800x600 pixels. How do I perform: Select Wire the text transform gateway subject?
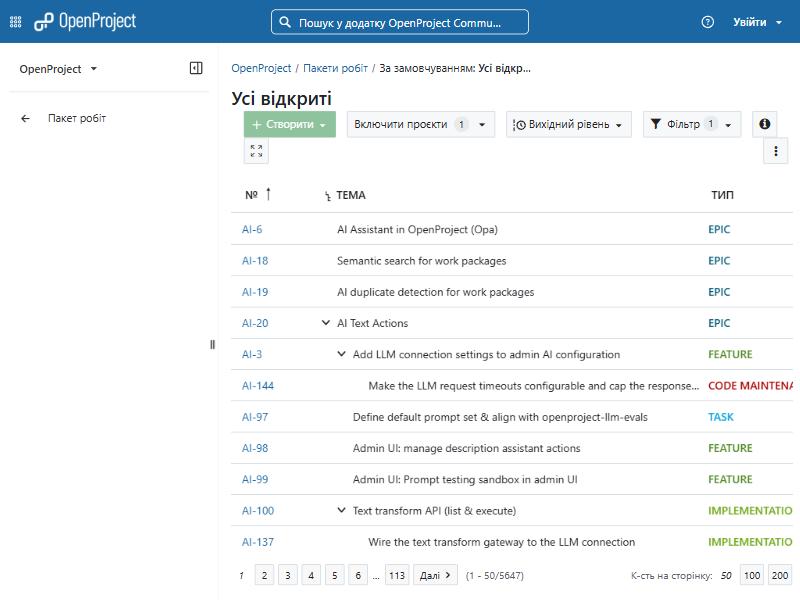pyautogui.click(x=502, y=542)
